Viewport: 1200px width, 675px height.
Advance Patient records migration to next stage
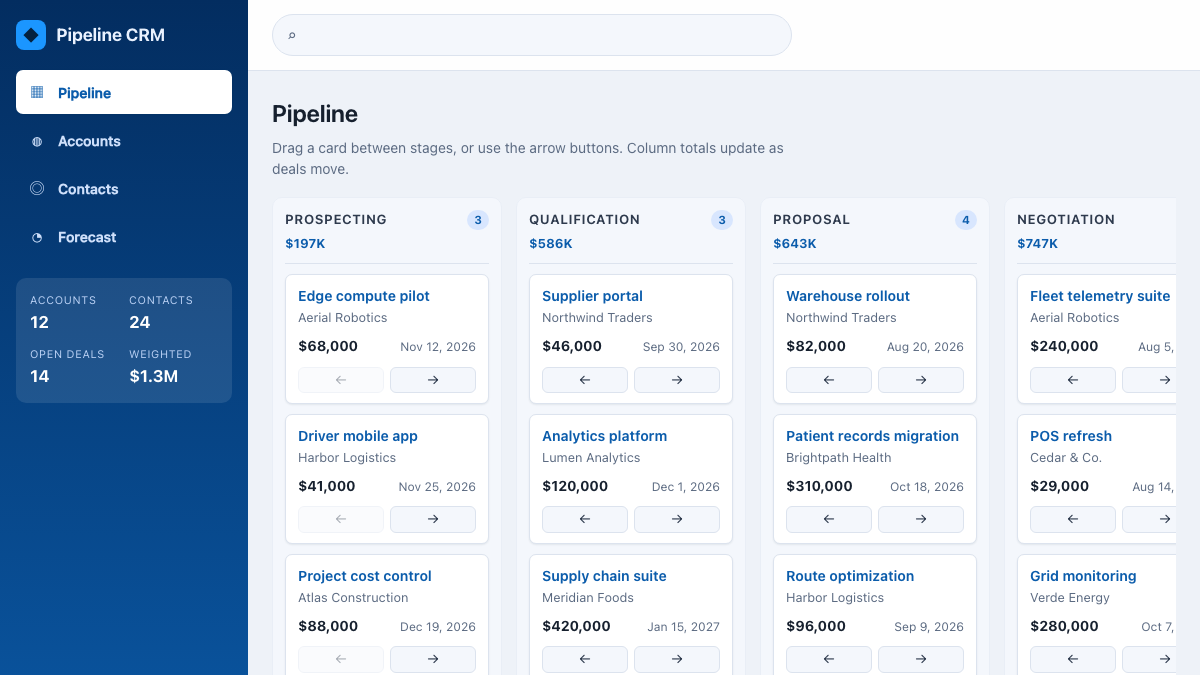click(921, 520)
